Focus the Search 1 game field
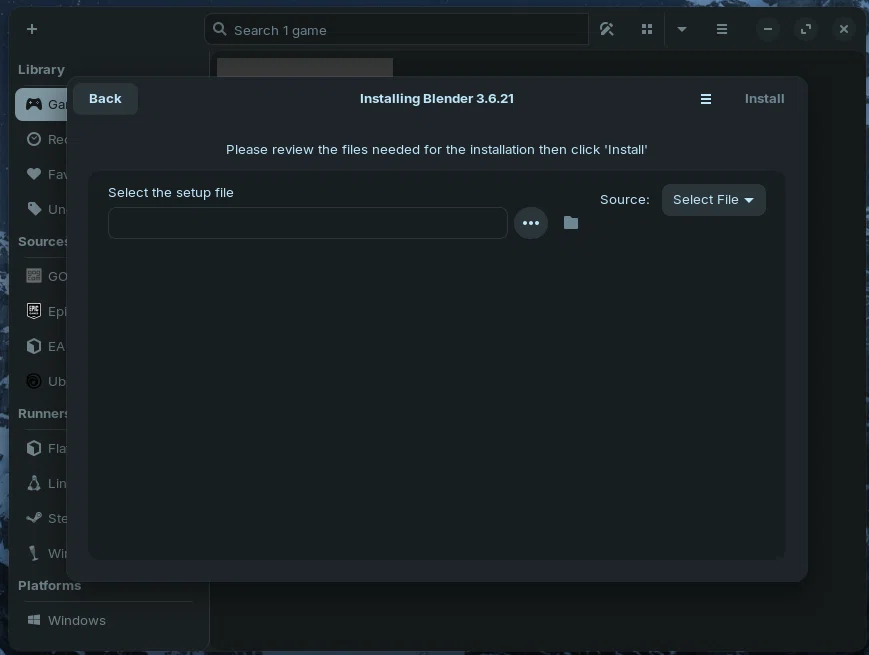This screenshot has height=655, width=869. 396,30
